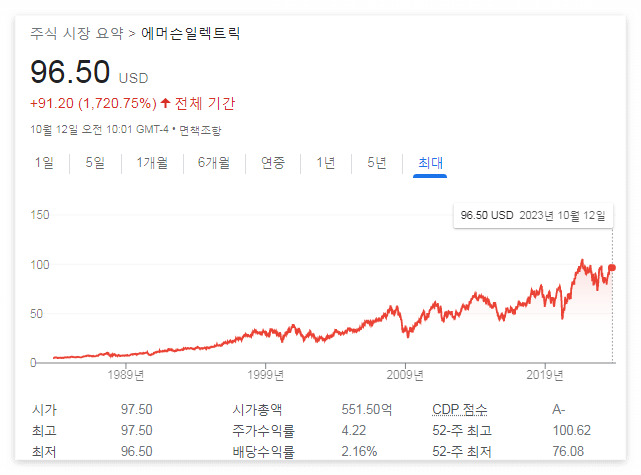
Task: Click the 1989년 axis label
Action: (126, 374)
